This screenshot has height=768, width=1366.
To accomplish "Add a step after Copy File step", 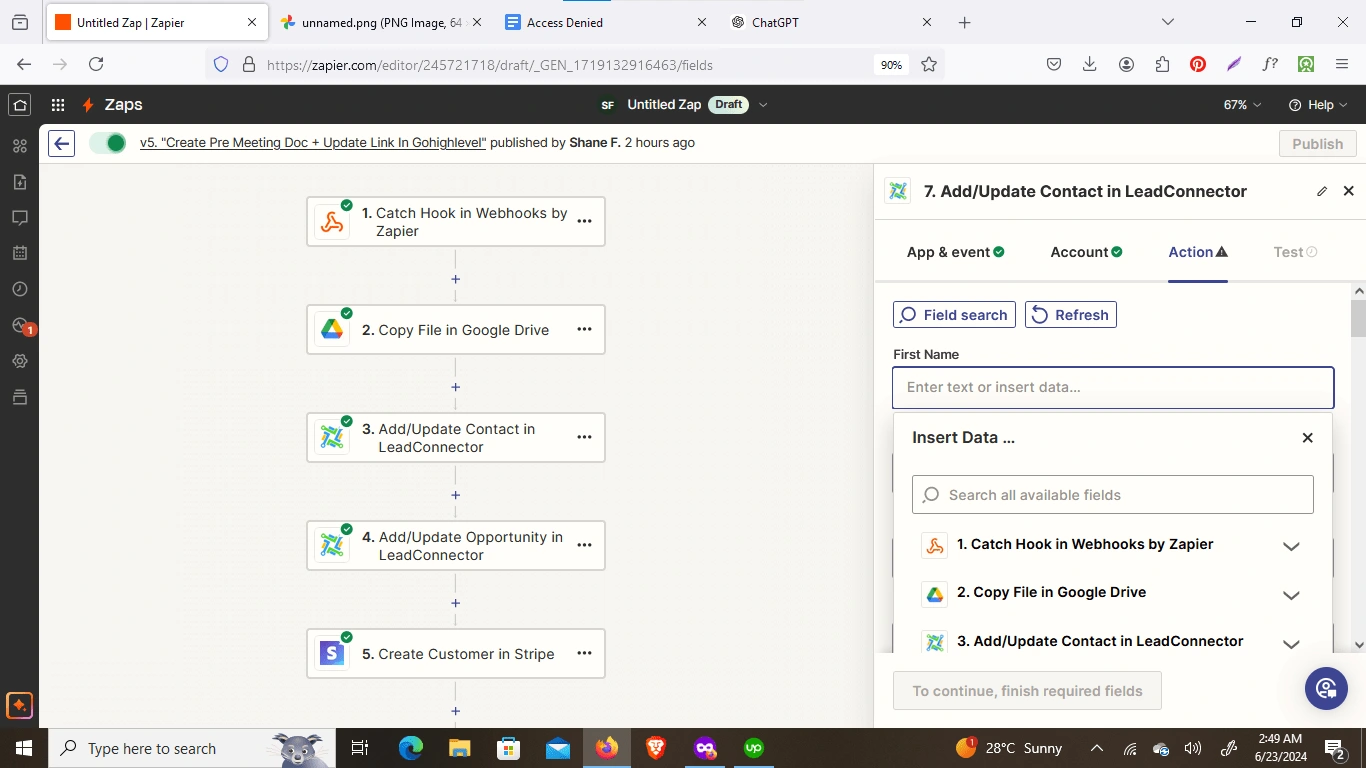I will [x=456, y=387].
